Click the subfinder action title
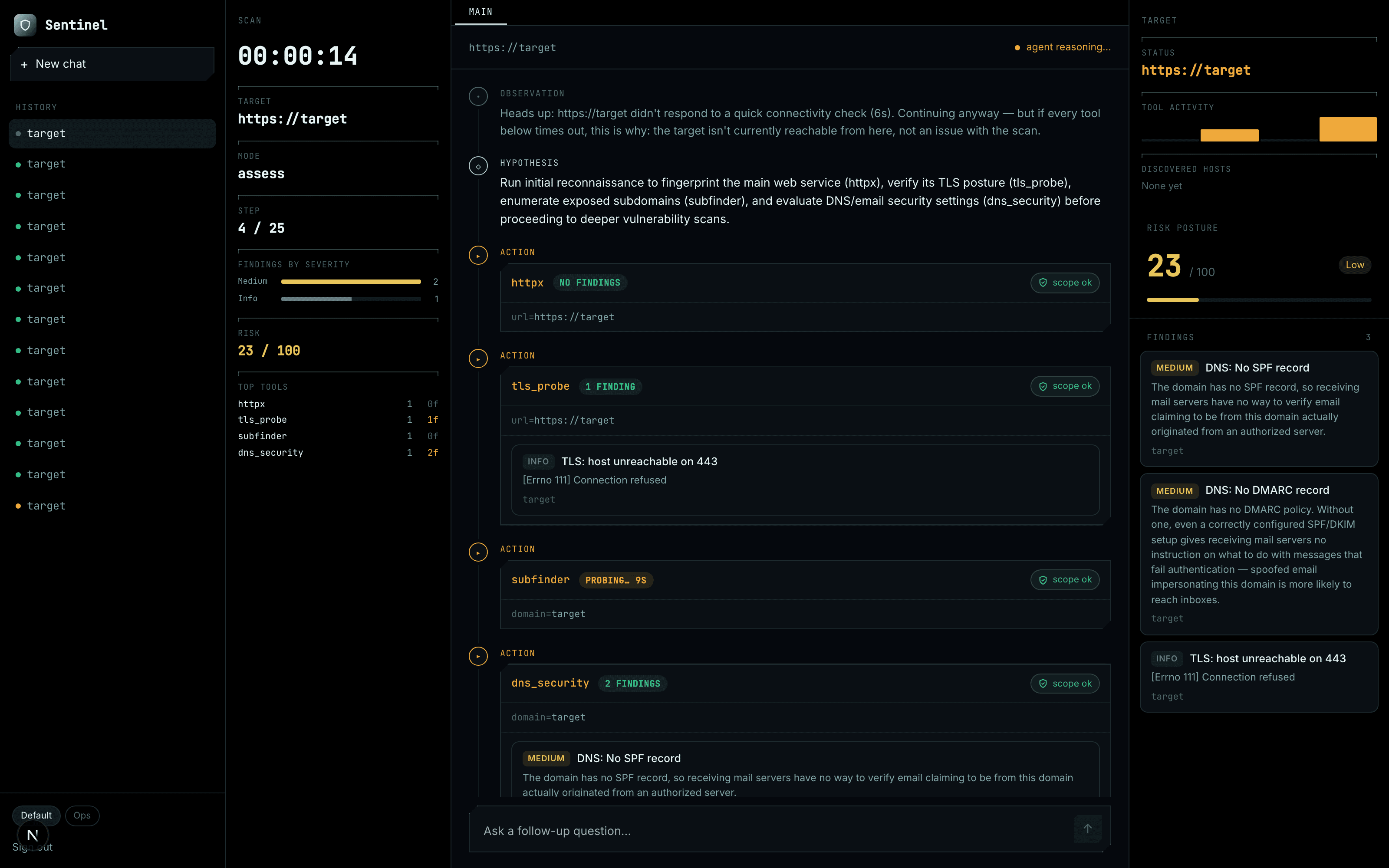The width and height of the screenshot is (1389, 868). 540,580
